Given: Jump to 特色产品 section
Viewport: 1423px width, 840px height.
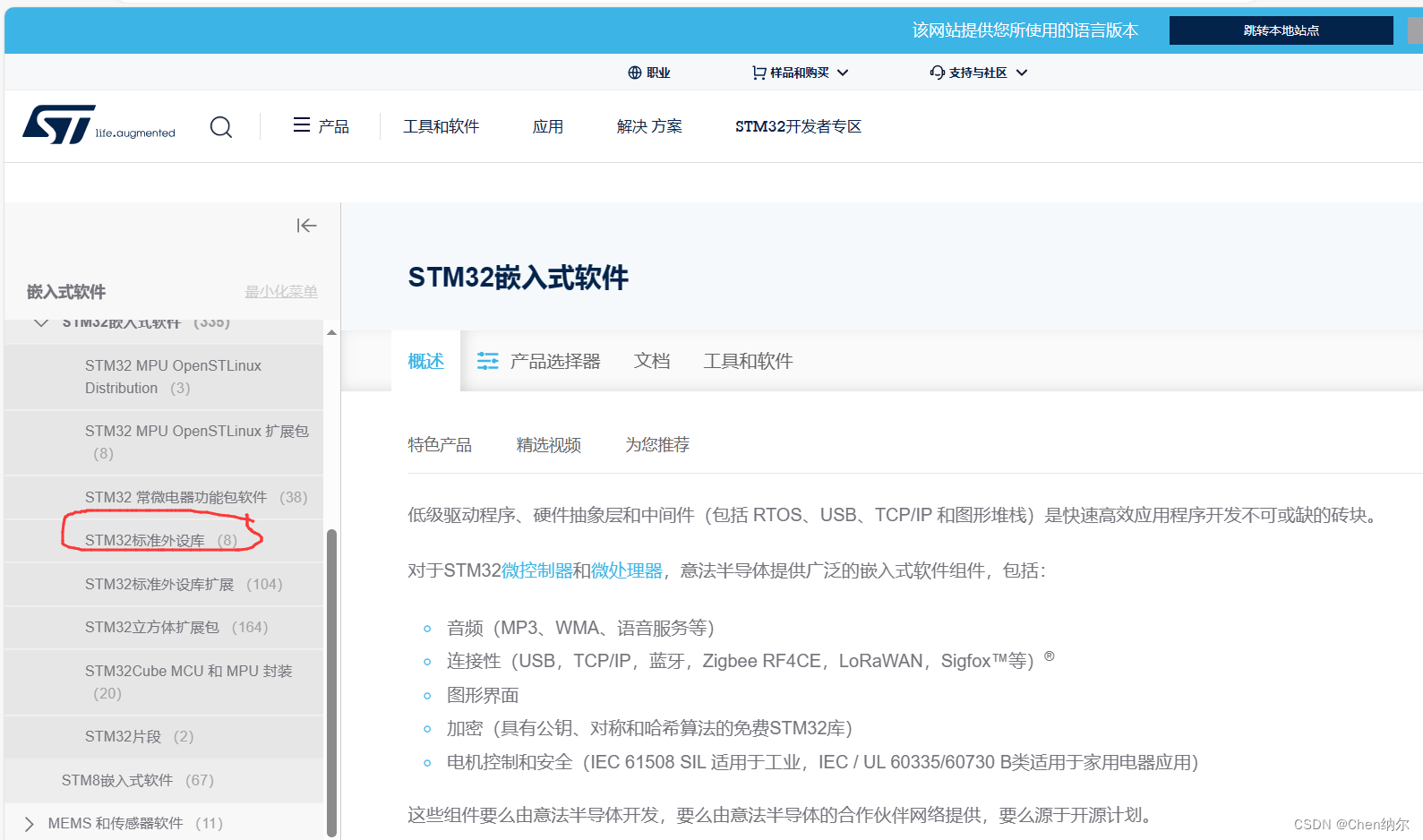Looking at the screenshot, I should (440, 445).
